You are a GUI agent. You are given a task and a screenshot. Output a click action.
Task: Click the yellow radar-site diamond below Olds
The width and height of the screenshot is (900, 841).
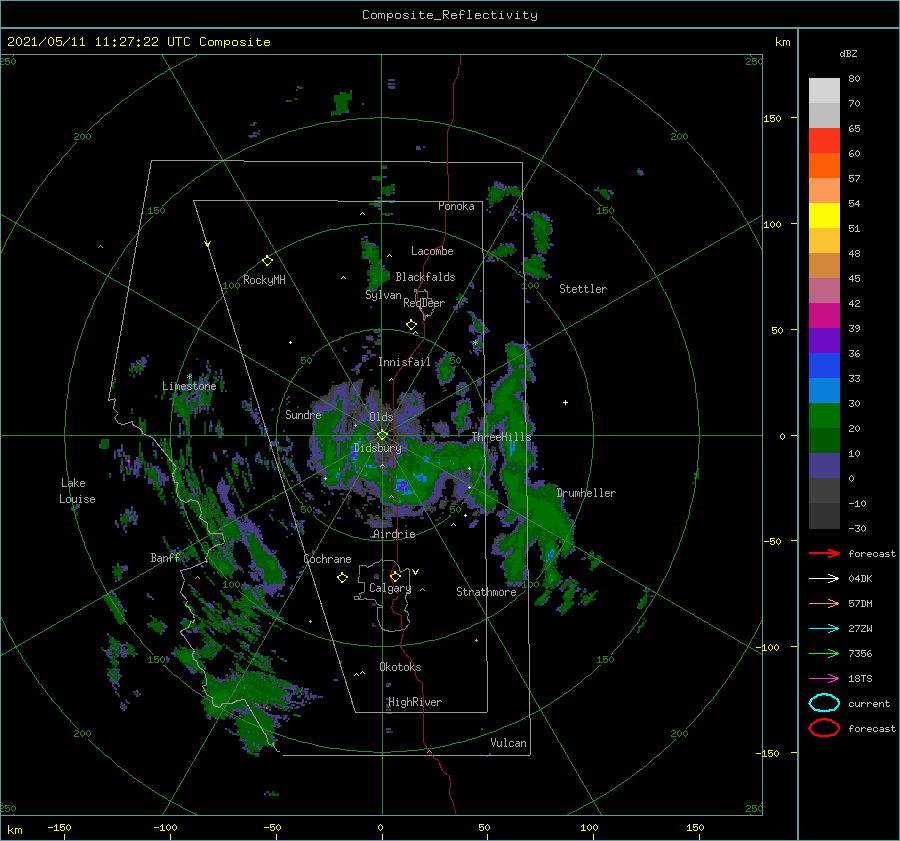[382, 435]
